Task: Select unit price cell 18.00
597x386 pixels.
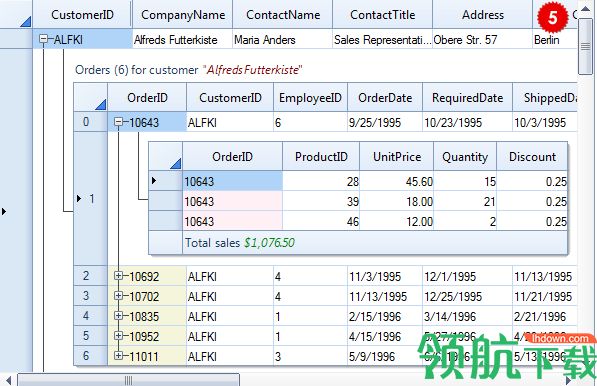Action: point(397,201)
